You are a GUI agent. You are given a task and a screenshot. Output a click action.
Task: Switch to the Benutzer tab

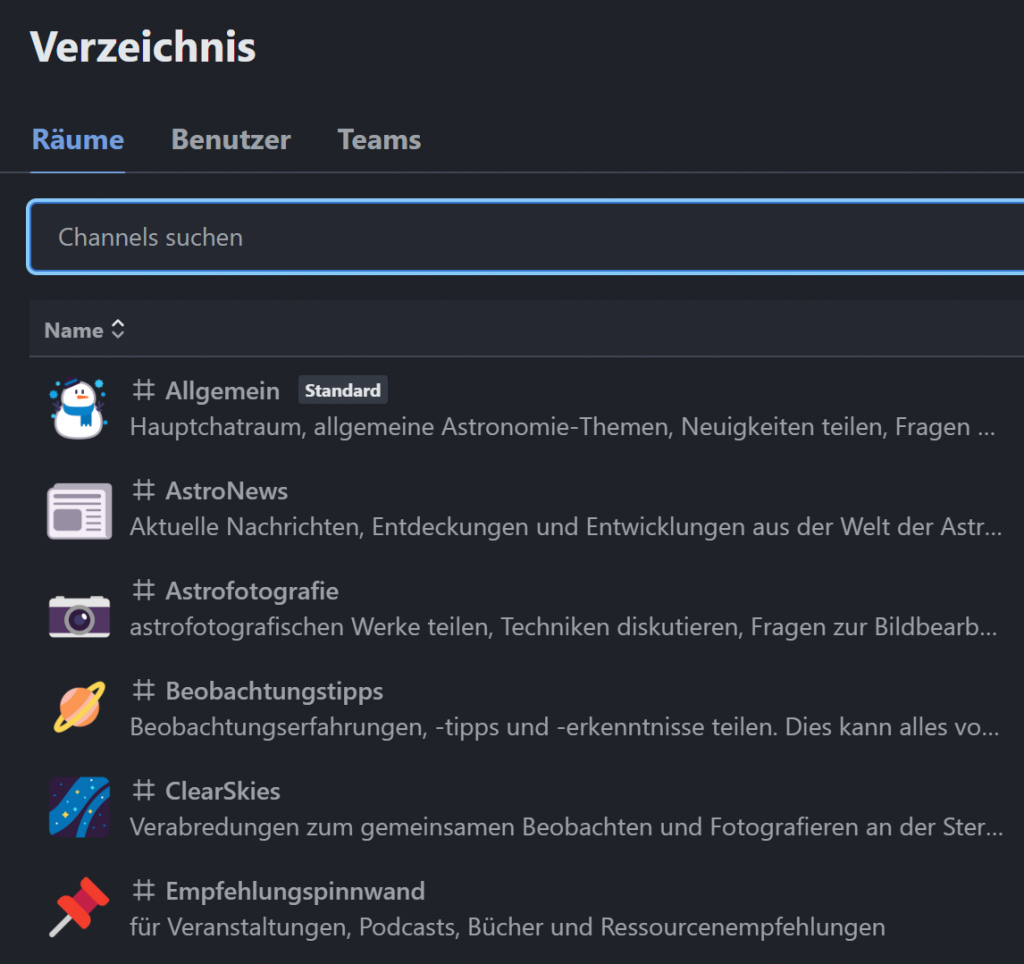(231, 140)
